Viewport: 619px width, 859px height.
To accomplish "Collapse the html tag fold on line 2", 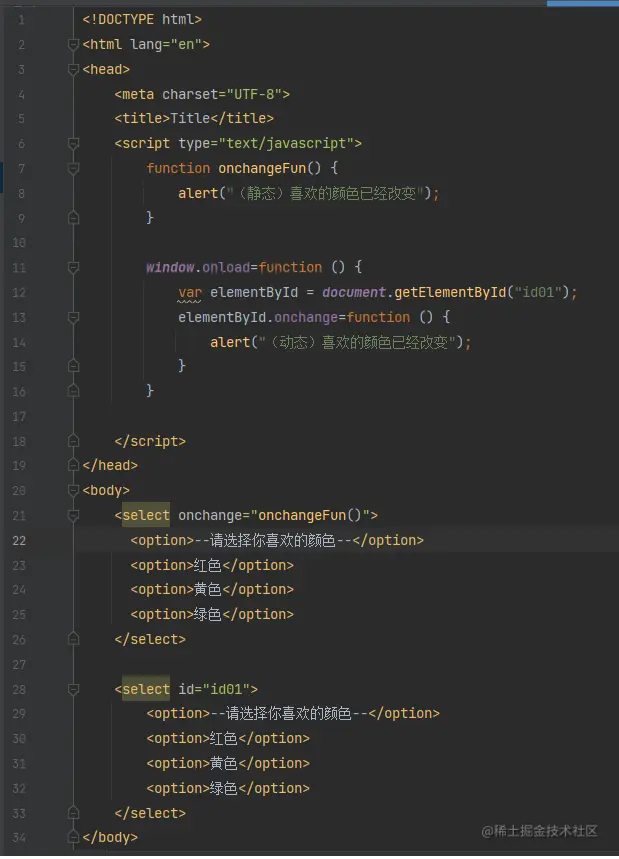I will pyautogui.click(x=73, y=44).
